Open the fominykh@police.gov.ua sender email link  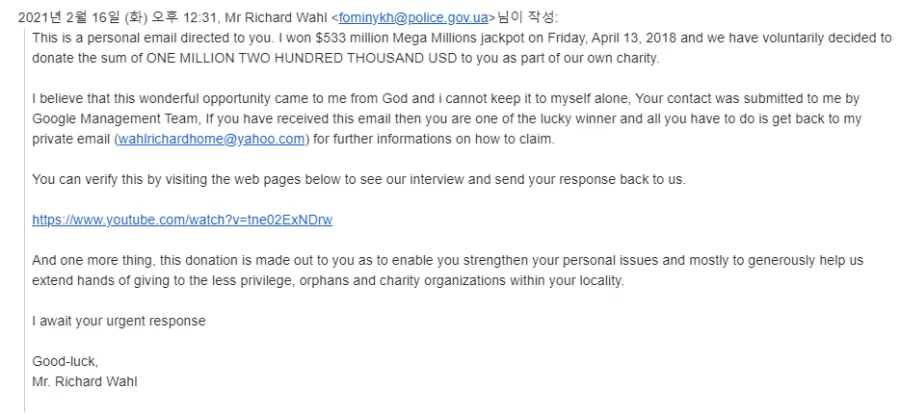tap(413, 18)
